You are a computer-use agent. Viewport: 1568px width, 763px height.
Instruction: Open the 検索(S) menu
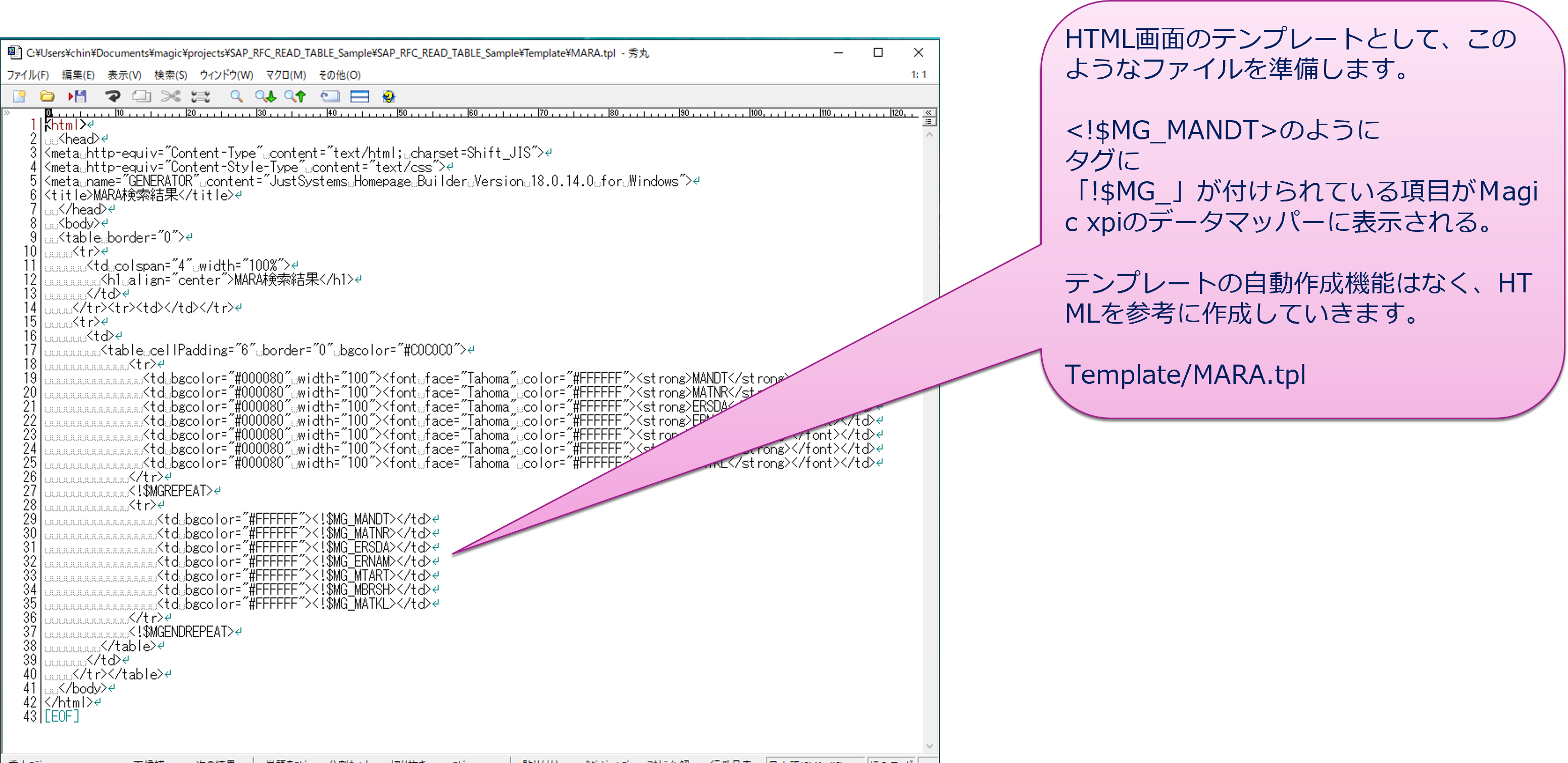171,75
